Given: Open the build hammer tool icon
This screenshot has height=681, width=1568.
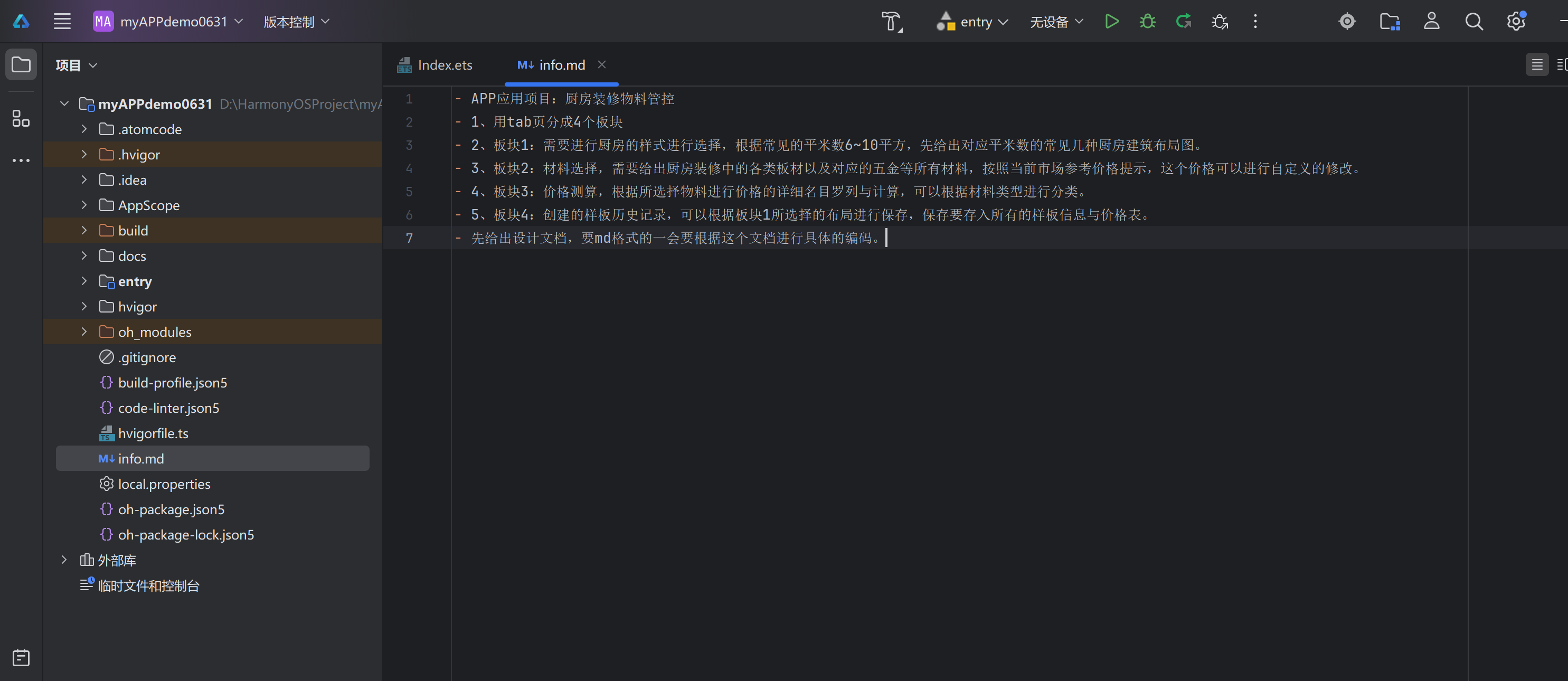Looking at the screenshot, I should tap(892, 22).
